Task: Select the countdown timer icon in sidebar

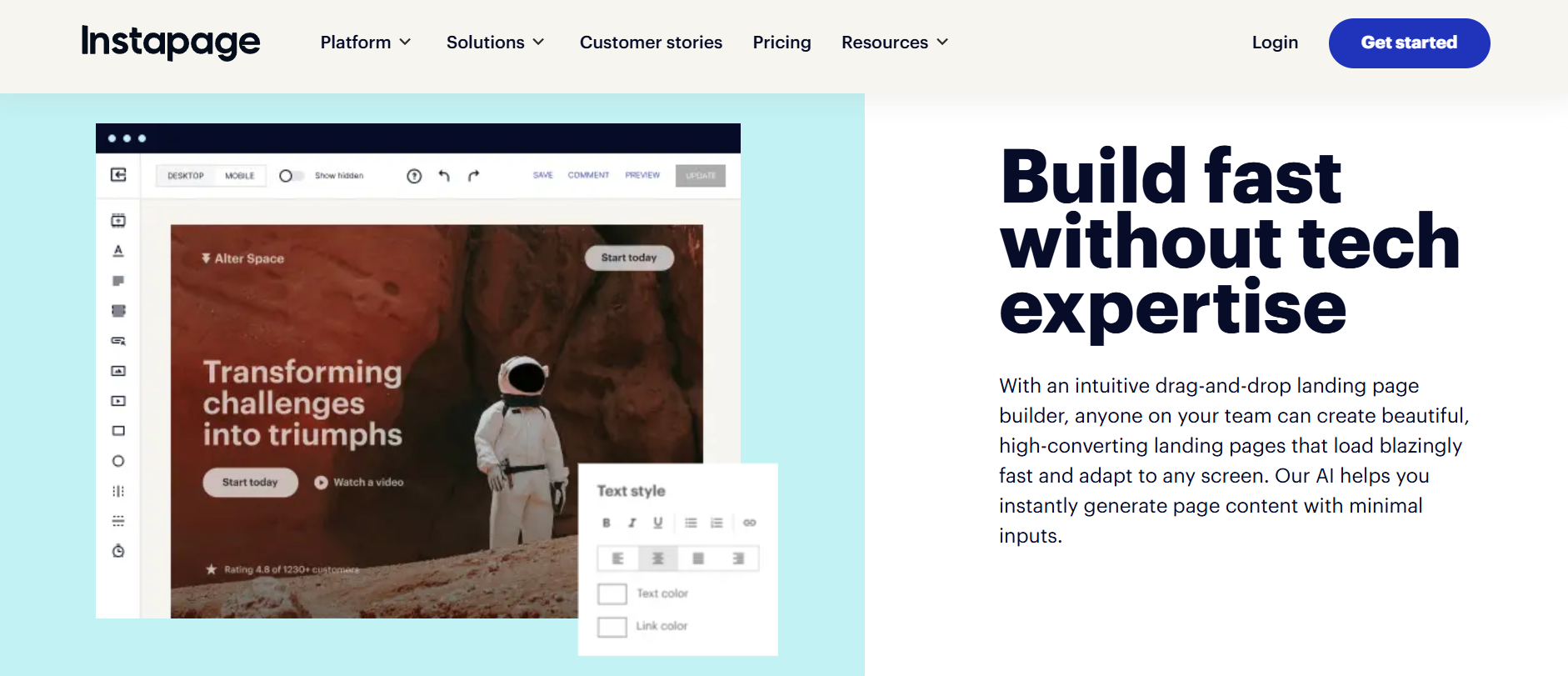Action: pos(118,551)
